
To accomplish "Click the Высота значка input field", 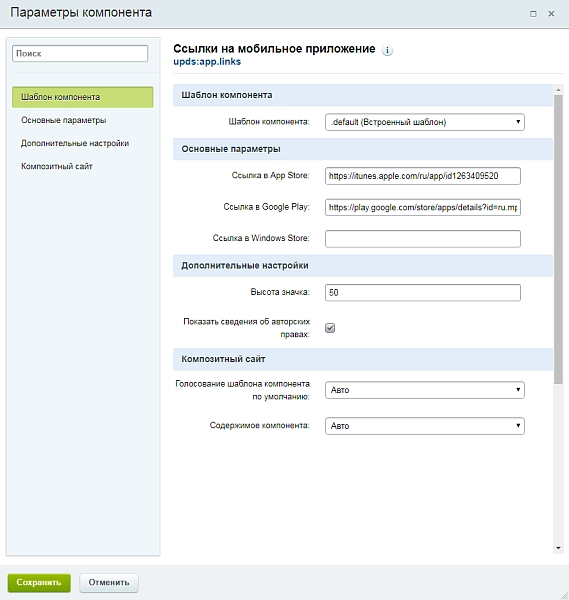I will click(423, 293).
